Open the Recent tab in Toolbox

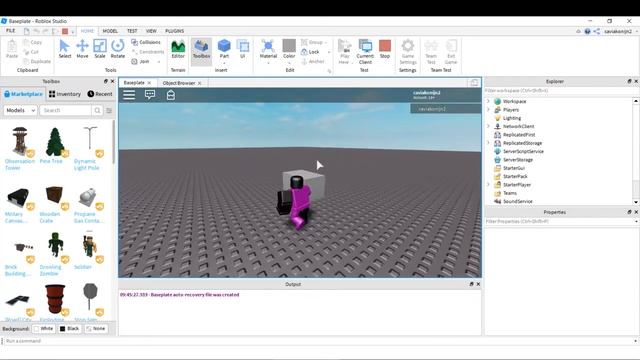click(x=100, y=94)
